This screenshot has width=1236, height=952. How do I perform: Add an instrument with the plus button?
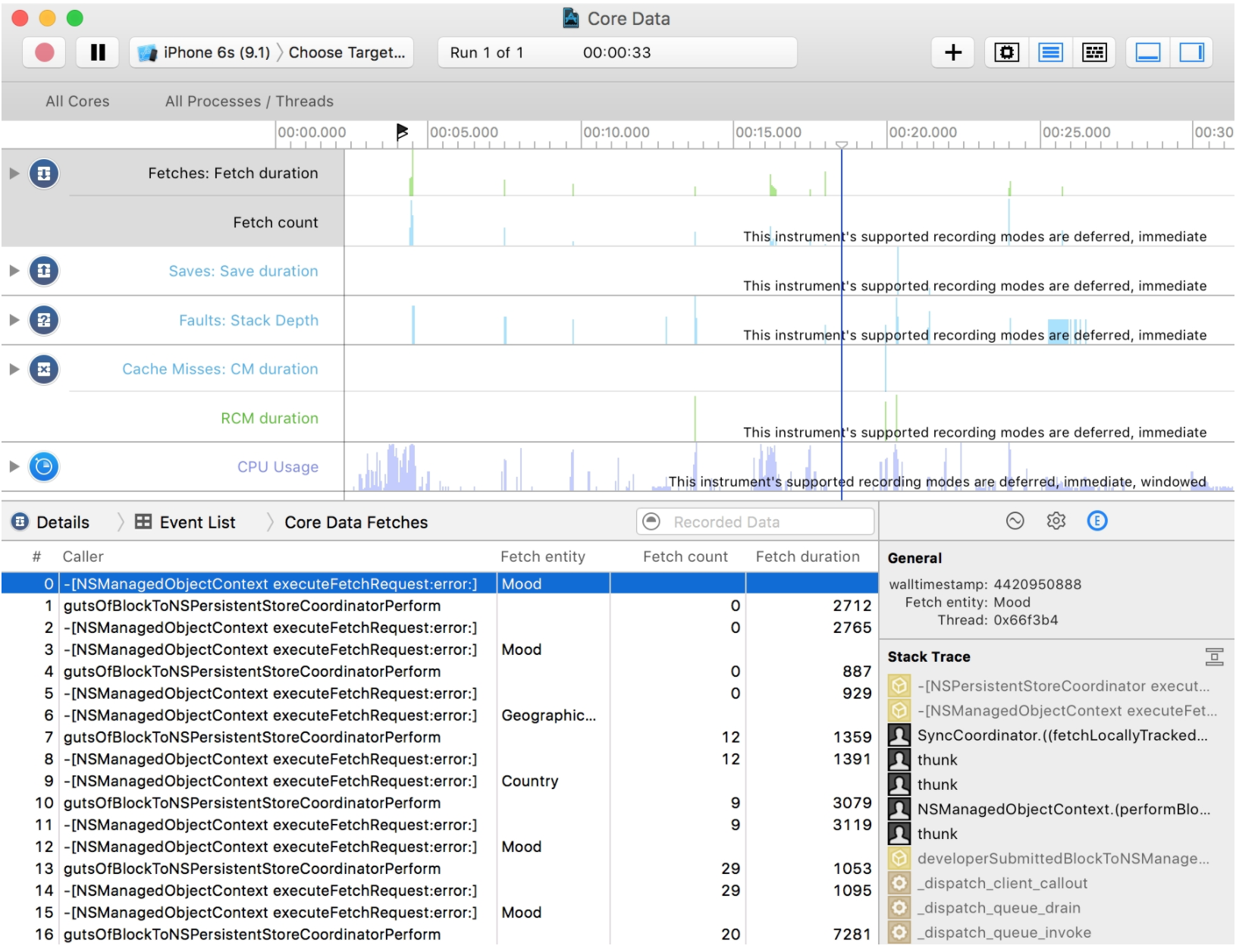point(953,52)
